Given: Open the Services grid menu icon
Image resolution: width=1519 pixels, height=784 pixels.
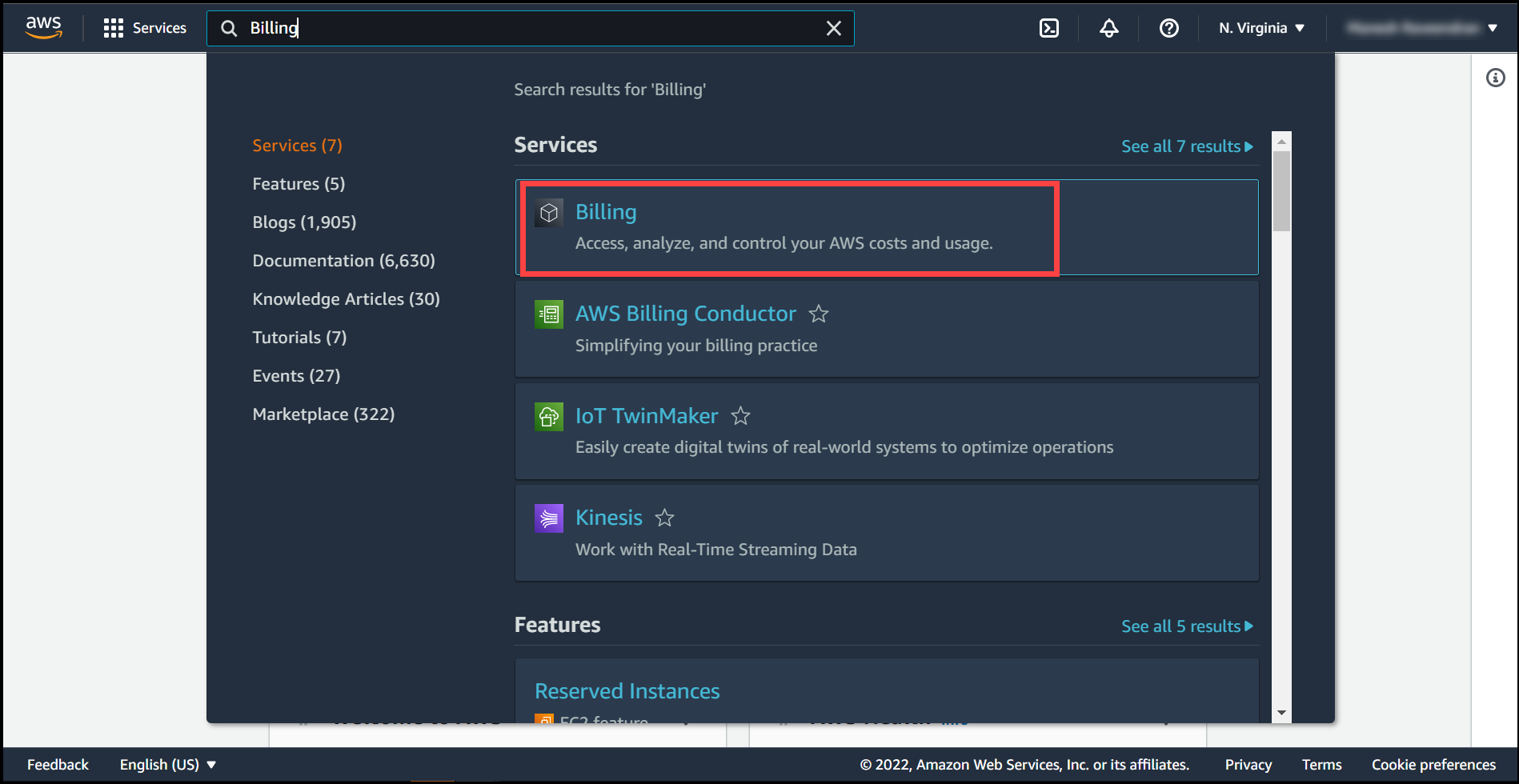Looking at the screenshot, I should point(114,28).
